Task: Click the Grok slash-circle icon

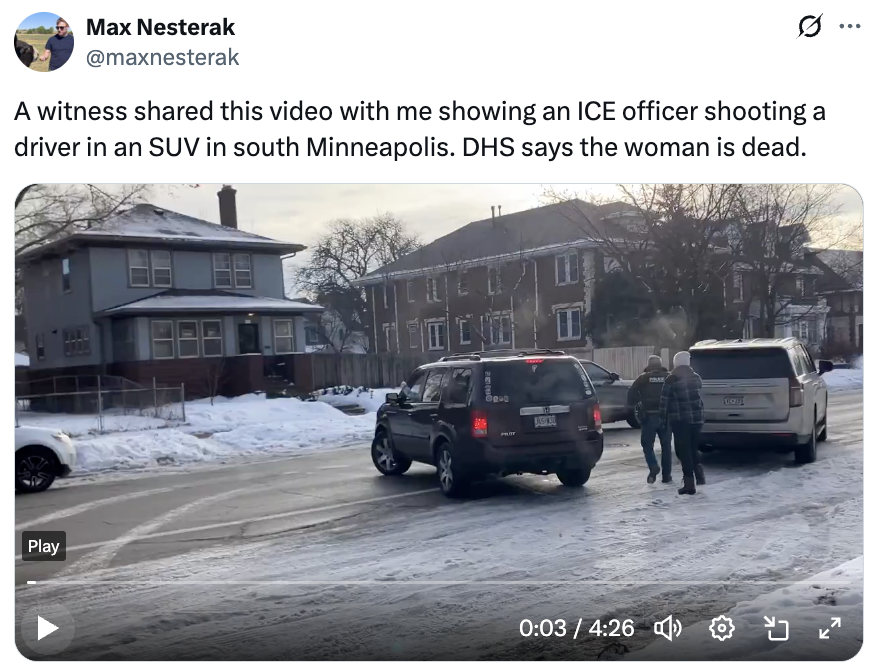Action: pos(809,26)
